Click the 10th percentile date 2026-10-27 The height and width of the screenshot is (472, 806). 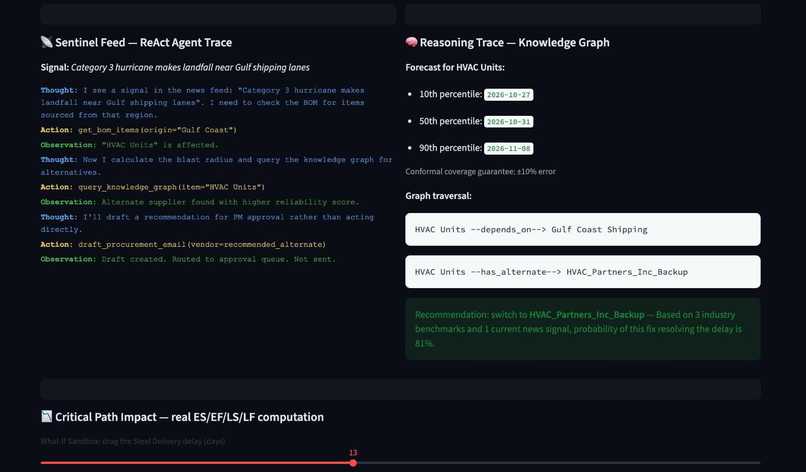(508, 95)
